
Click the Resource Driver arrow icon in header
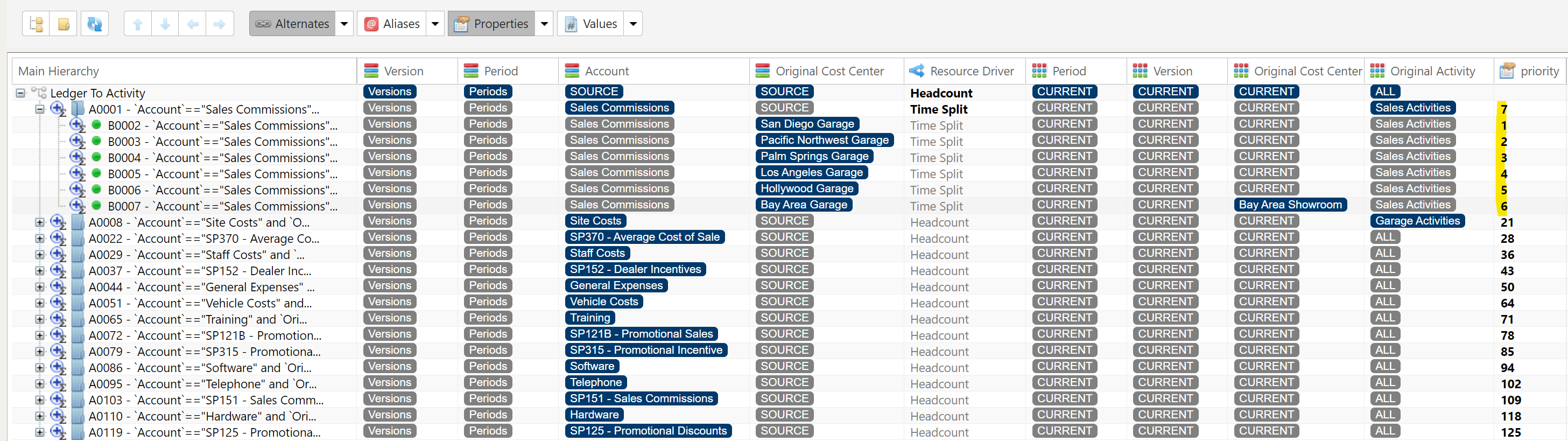click(917, 71)
